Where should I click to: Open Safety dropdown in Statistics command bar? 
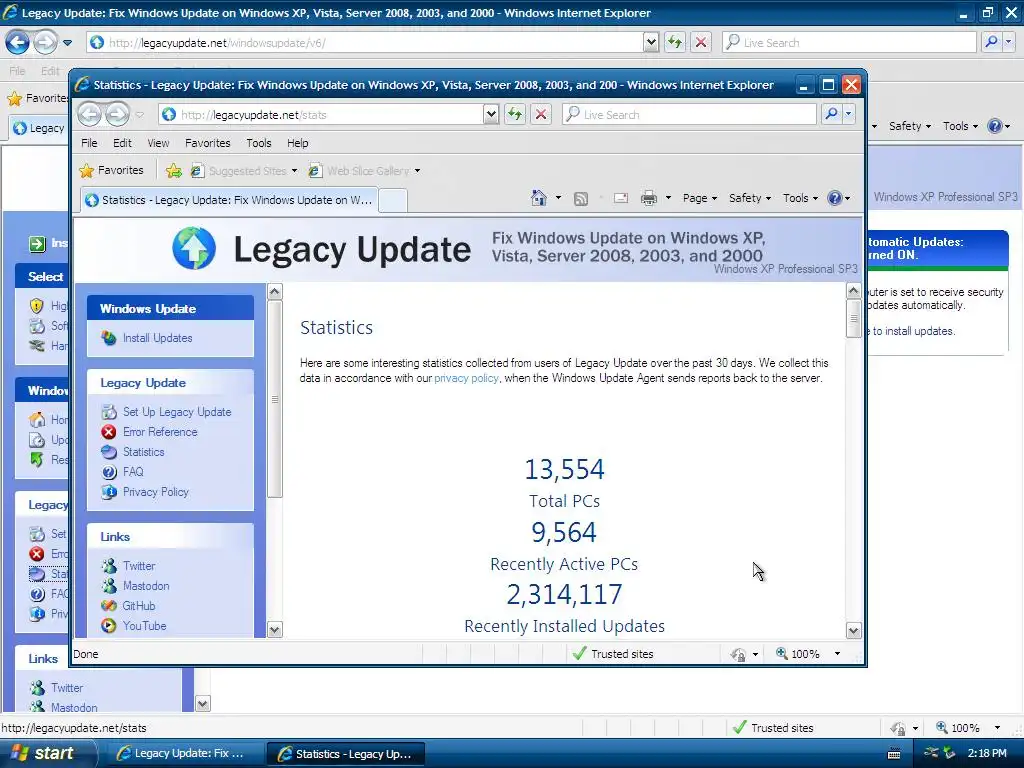(750, 198)
